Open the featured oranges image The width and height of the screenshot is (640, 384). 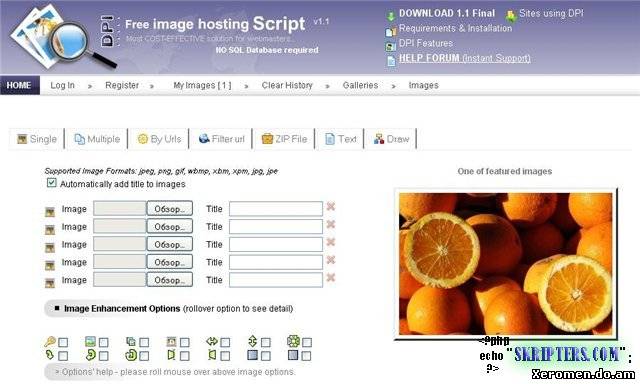[505, 264]
